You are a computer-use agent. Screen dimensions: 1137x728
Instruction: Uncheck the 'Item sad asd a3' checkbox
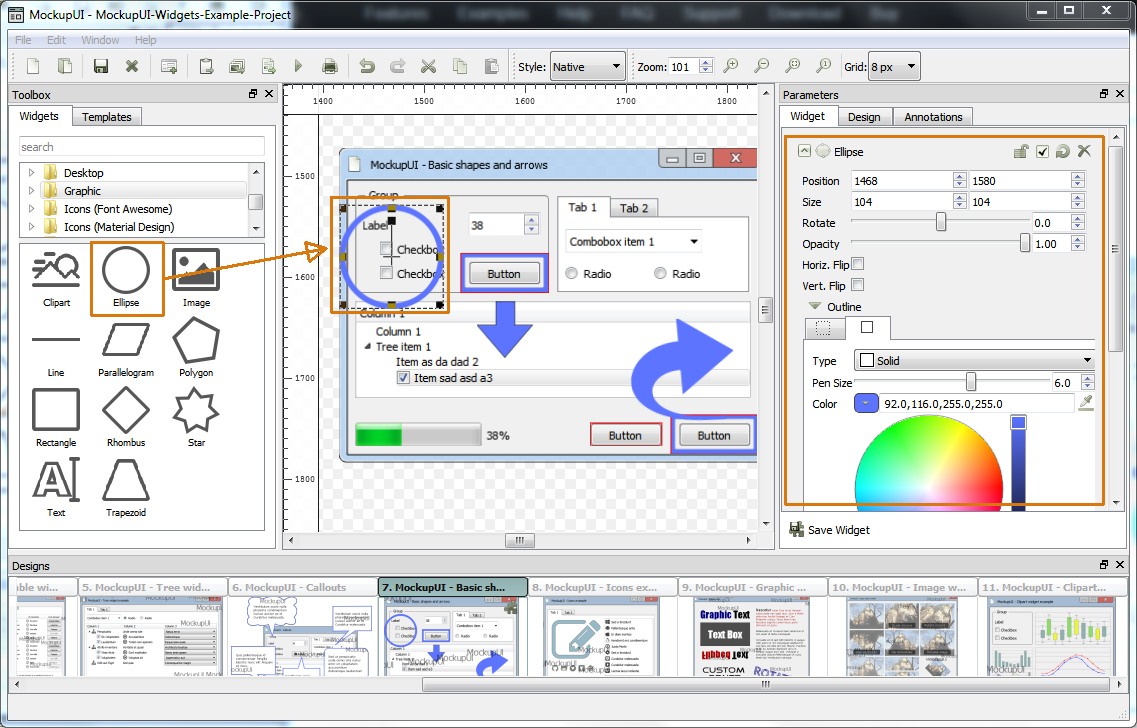pyautogui.click(x=404, y=378)
